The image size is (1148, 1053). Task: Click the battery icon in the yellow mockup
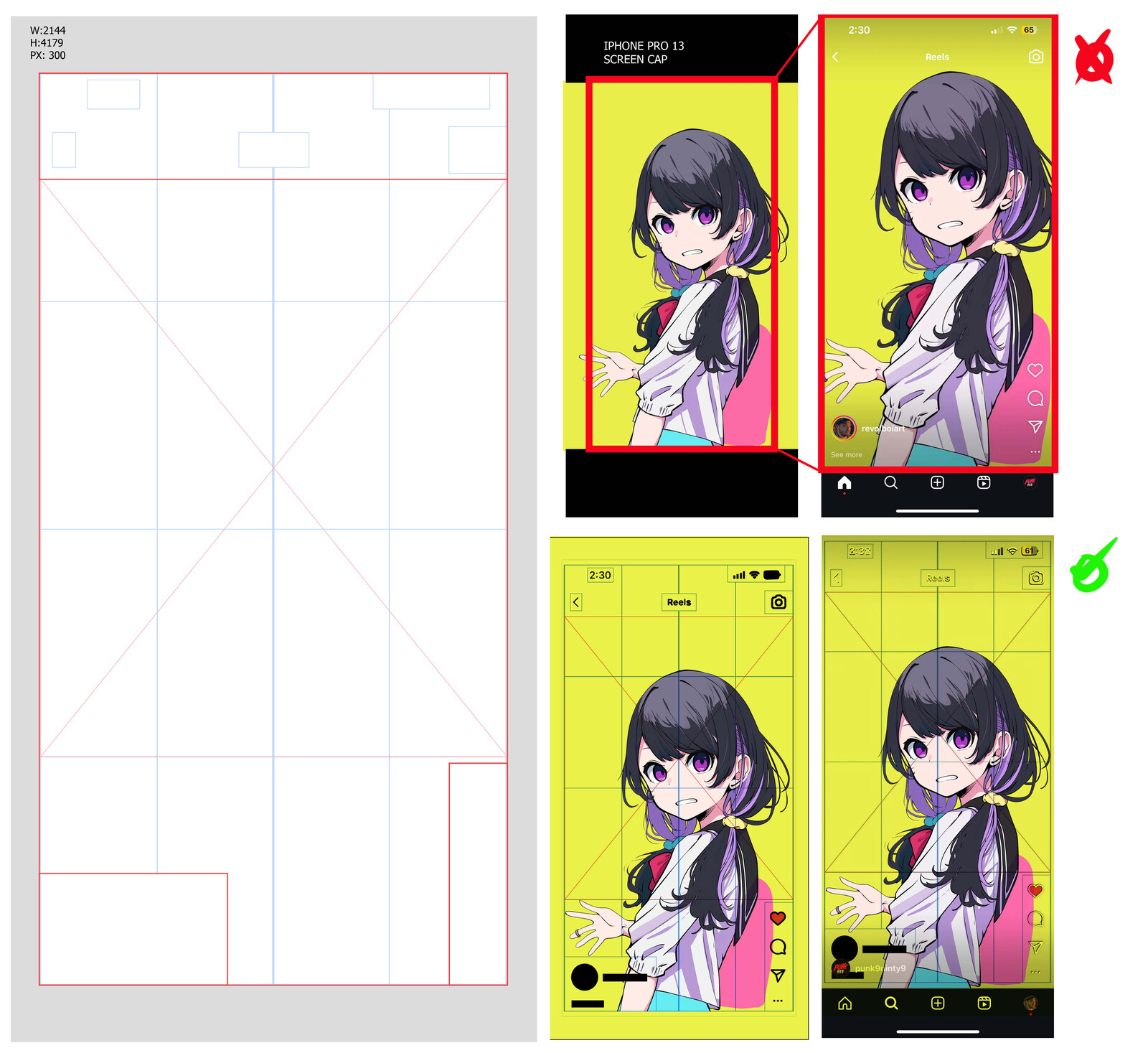[773, 575]
